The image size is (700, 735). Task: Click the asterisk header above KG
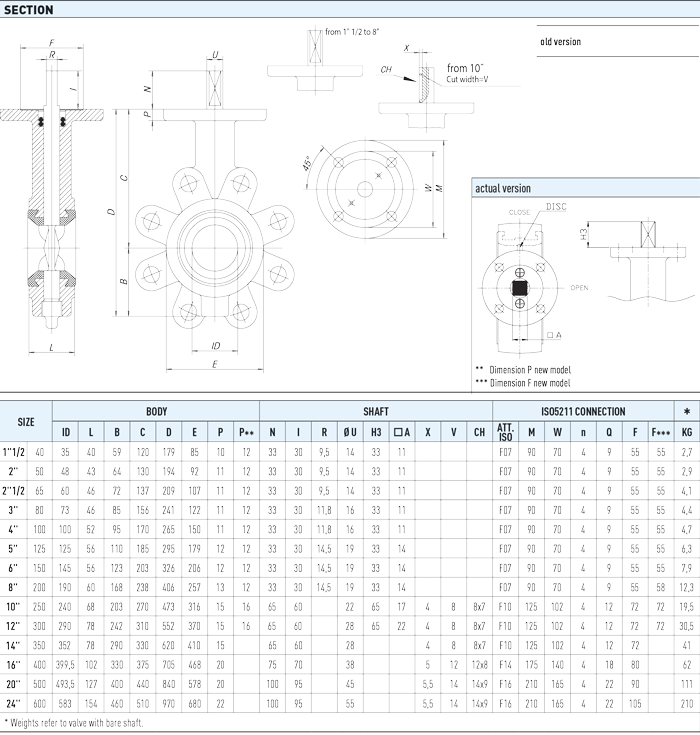[x=686, y=411]
